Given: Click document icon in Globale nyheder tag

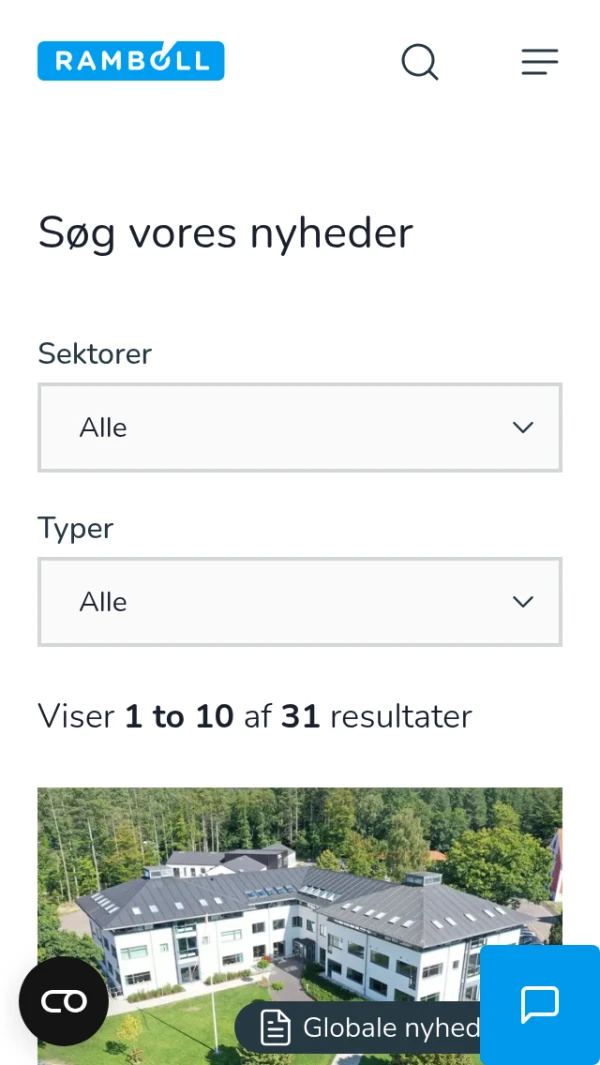Looking at the screenshot, I should pyautogui.click(x=275, y=1028).
